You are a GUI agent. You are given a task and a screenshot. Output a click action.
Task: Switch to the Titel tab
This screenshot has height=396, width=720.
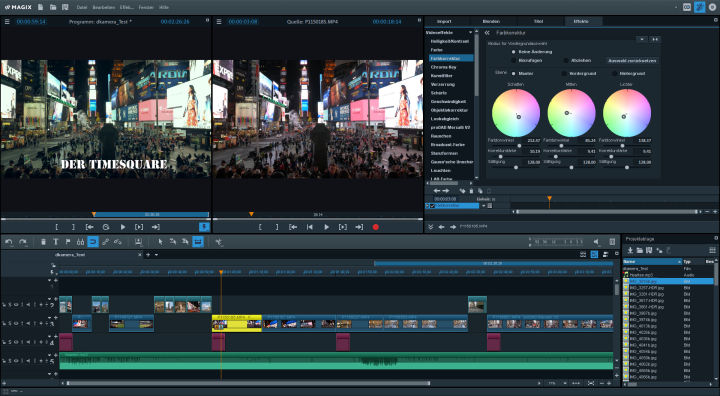point(538,22)
